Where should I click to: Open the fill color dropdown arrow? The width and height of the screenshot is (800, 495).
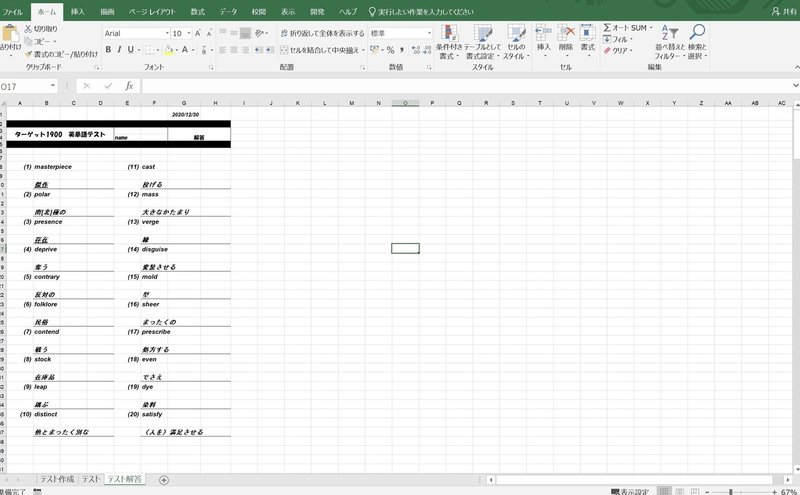coord(177,50)
